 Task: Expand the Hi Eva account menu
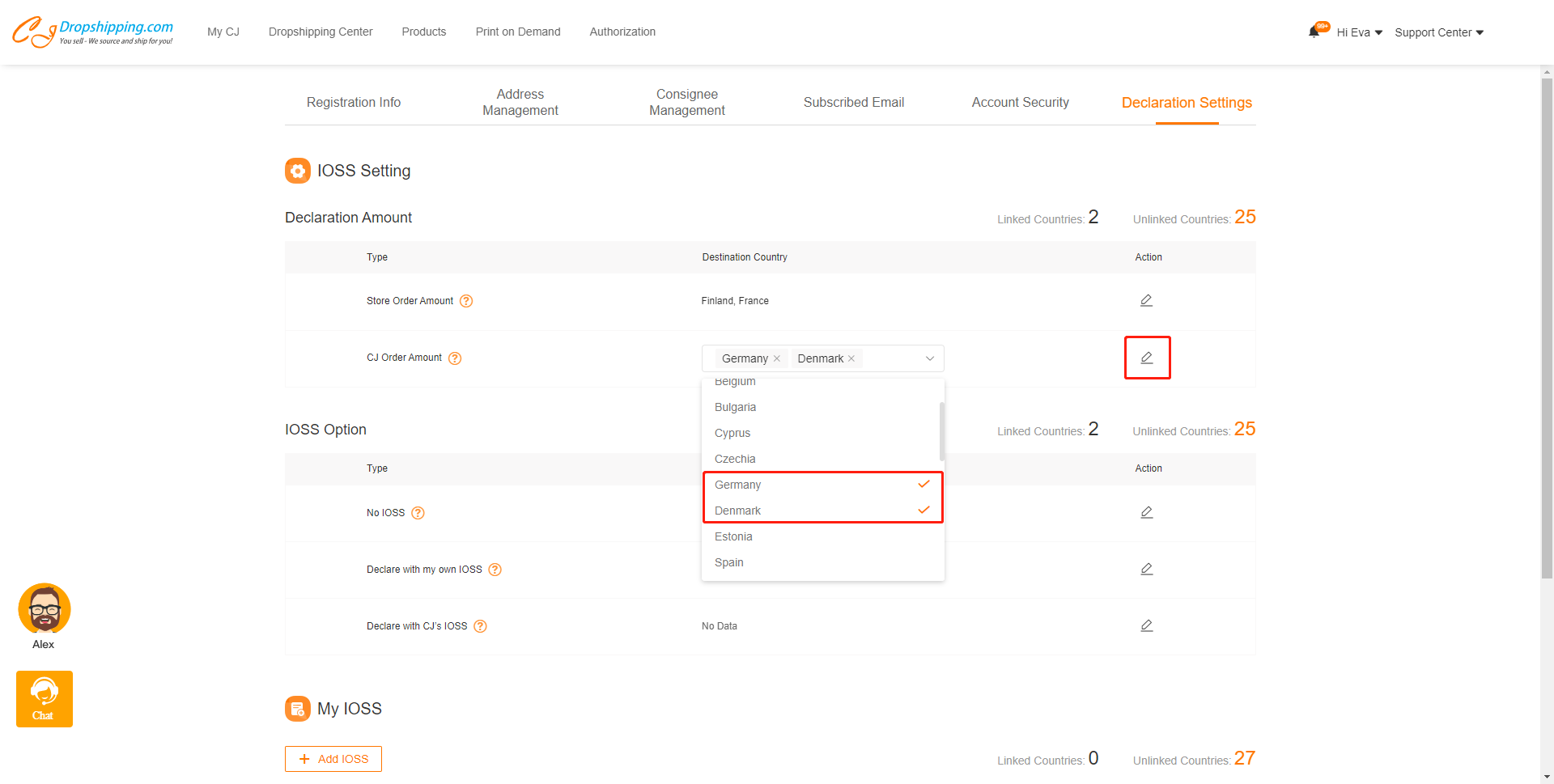point(1359,32)
